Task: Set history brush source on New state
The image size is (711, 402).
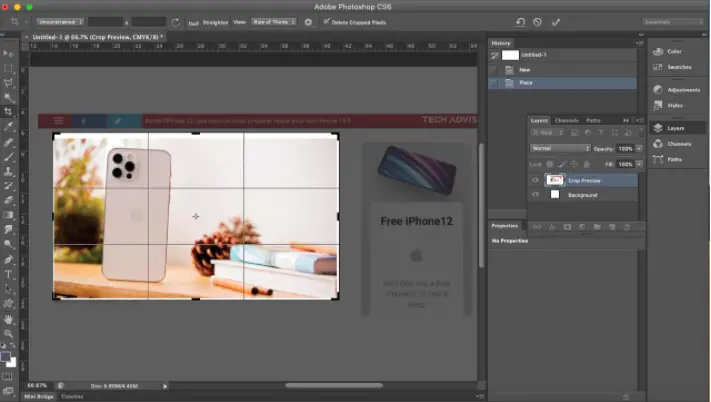Action: pyautogui.click(x=494, y=70)
